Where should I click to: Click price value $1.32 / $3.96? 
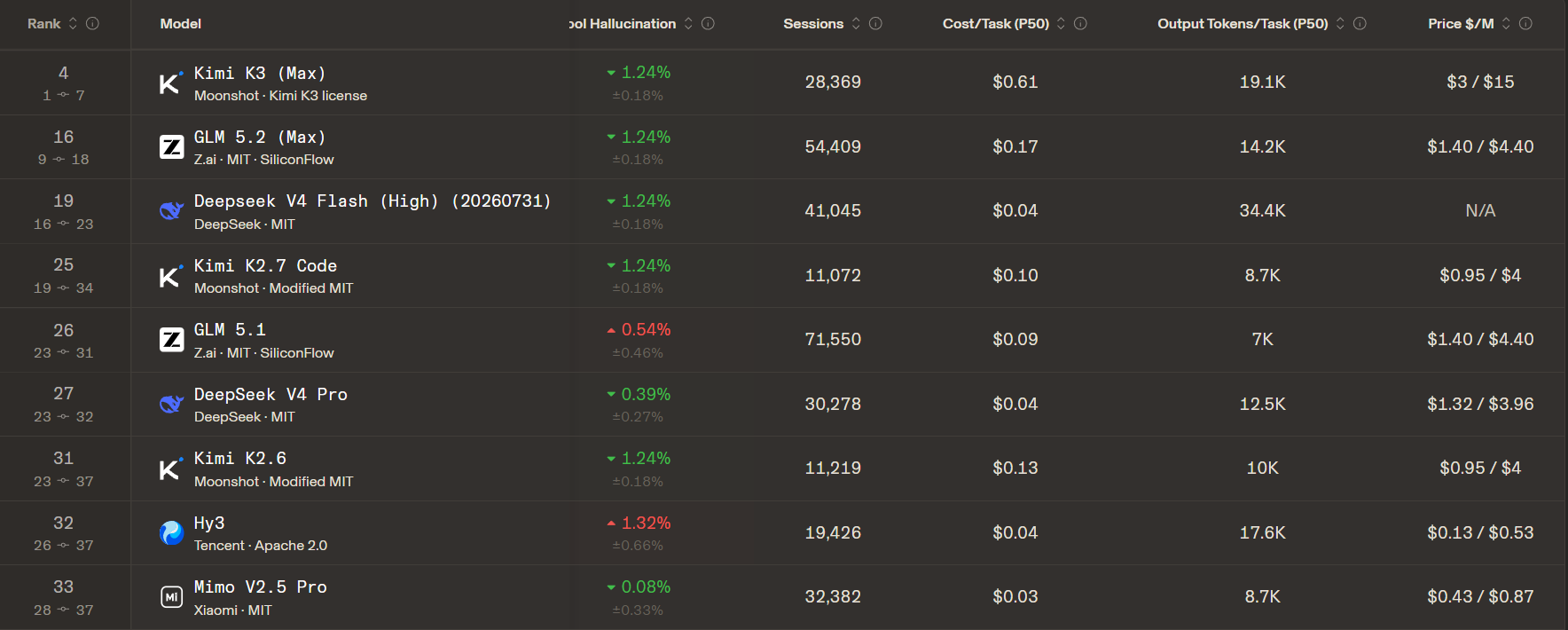pyautogui.click(x=1480, y=404)
